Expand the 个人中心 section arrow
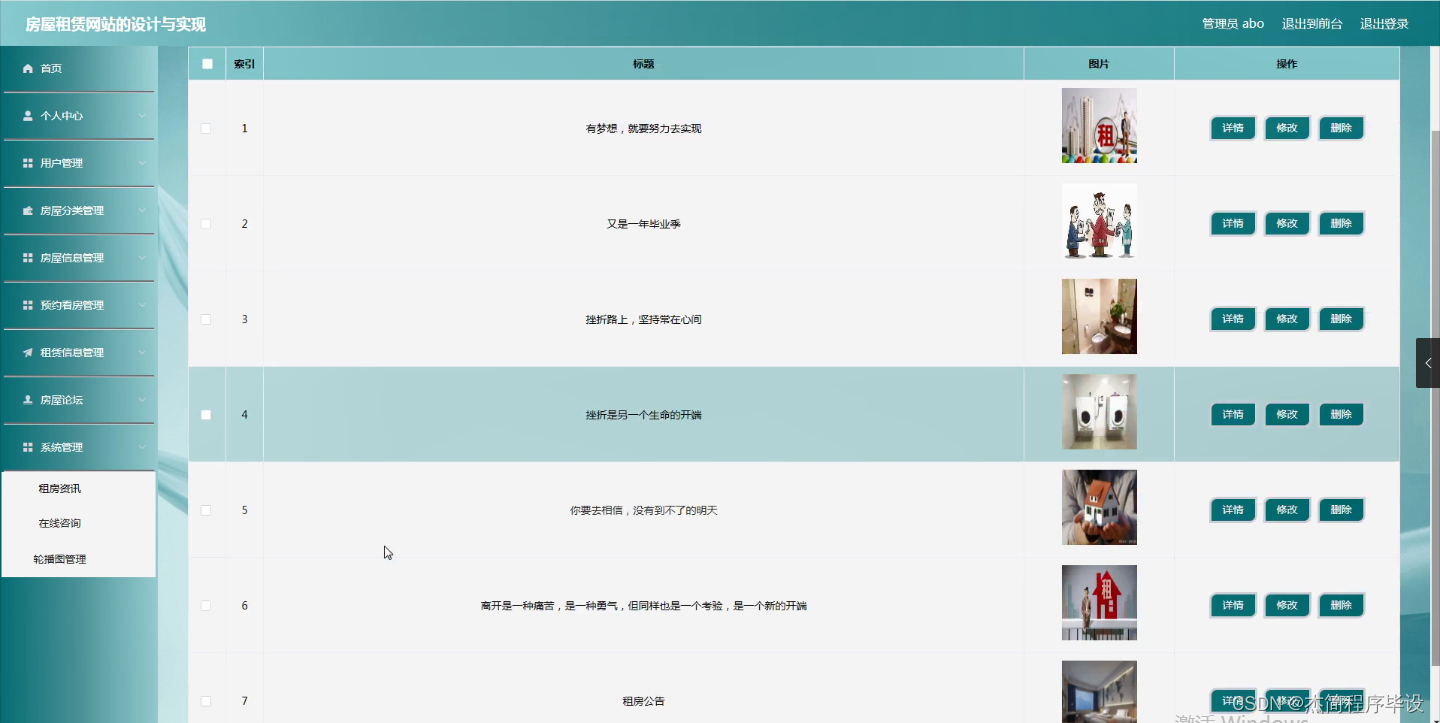This screenshot has width=1440, height=723. [x=142, y=115]
